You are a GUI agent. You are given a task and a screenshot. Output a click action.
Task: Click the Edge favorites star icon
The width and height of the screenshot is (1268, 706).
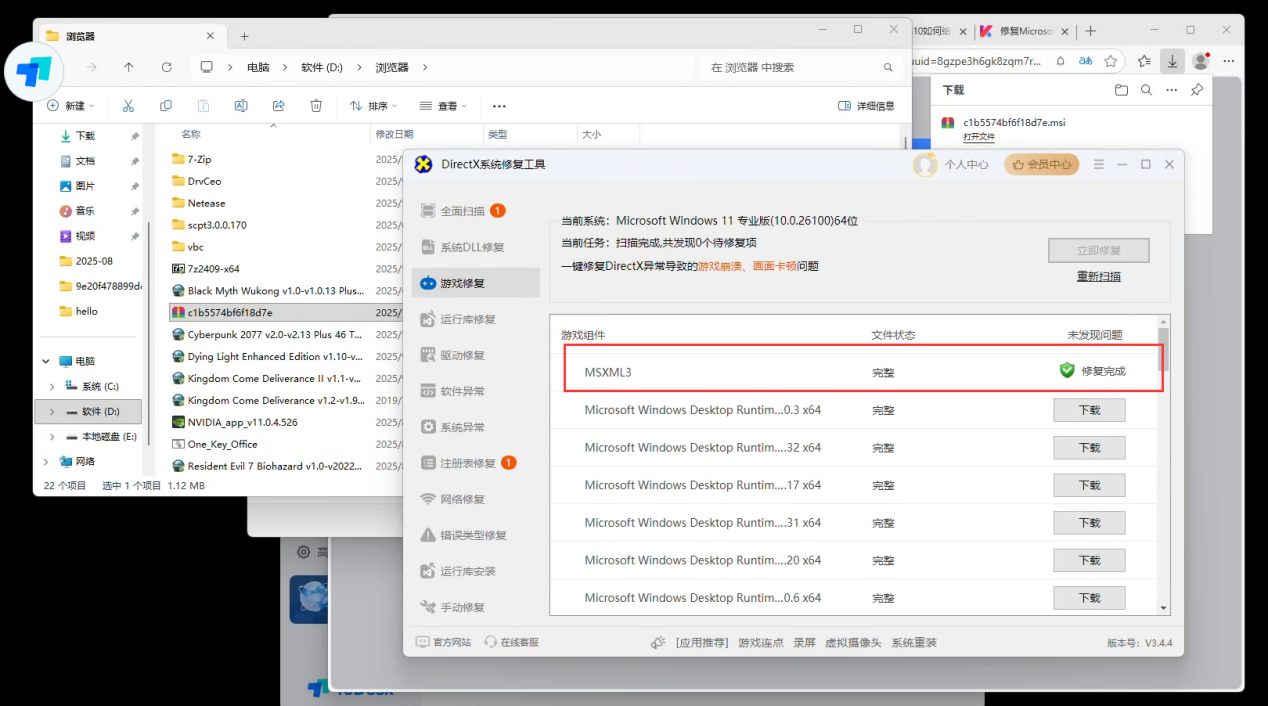click(x=1110, y=61)
